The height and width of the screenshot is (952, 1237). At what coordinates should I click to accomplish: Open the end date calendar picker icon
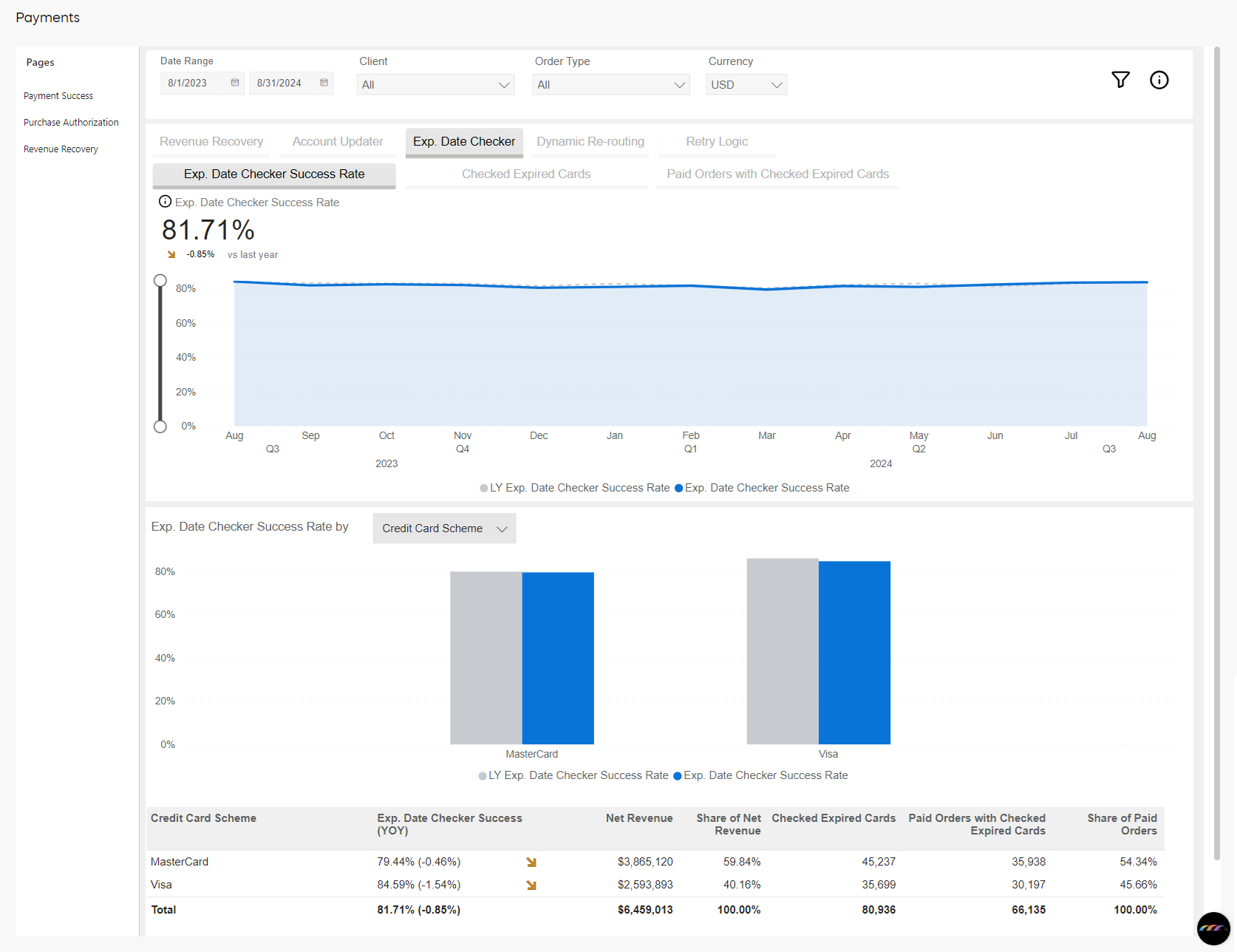click(324, 83)
